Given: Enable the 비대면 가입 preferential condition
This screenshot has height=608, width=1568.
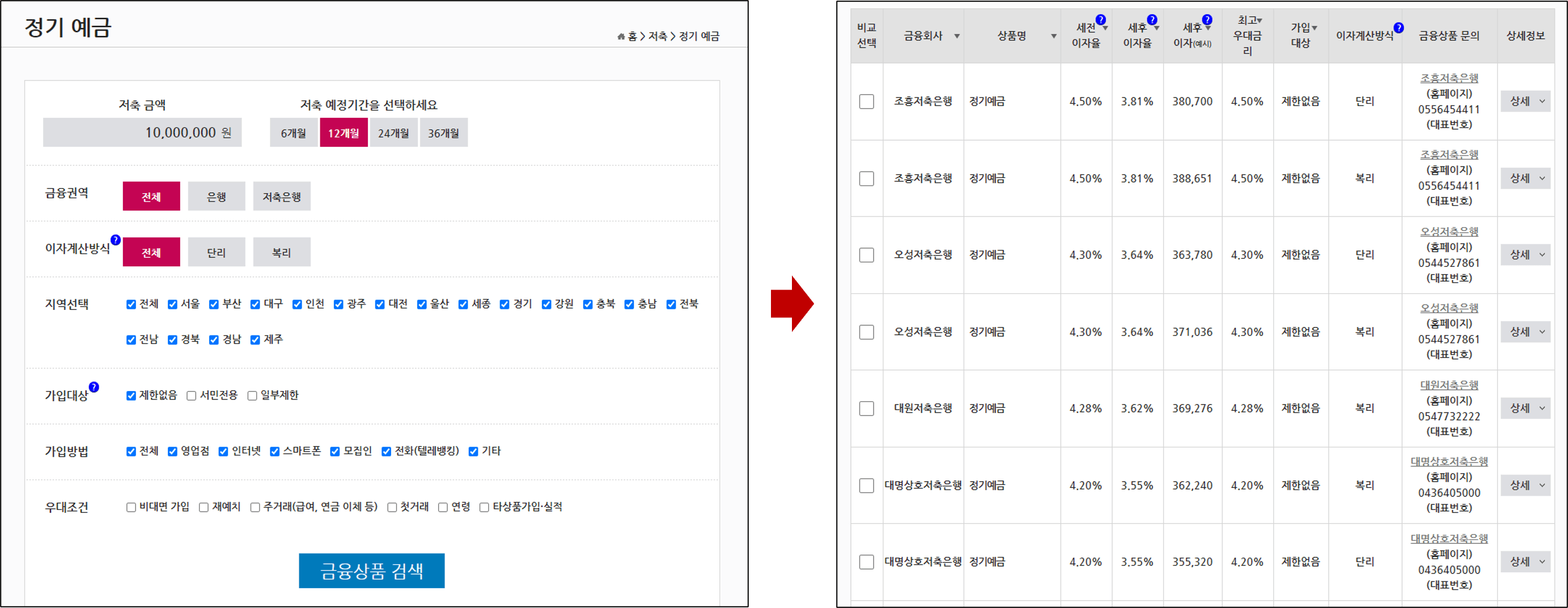Looking at the screenshot, I should pos(130,507).
